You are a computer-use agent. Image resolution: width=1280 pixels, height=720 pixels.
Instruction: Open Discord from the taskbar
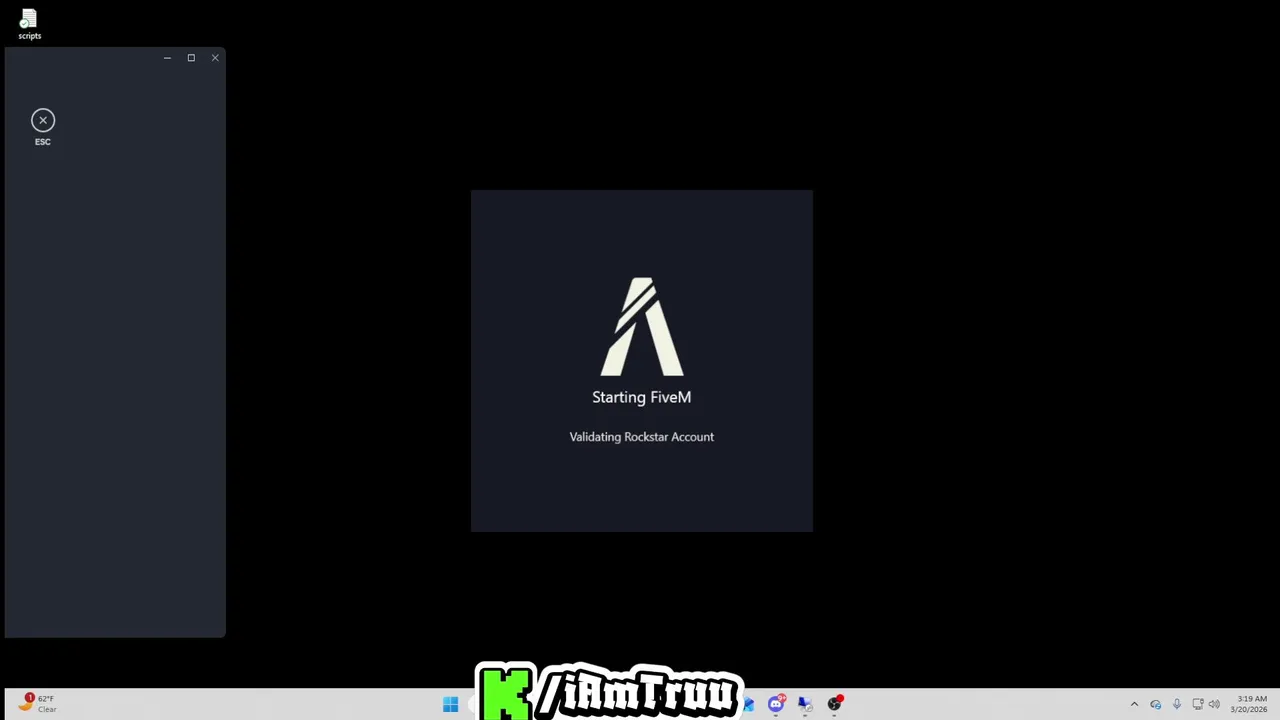(x=776, y=704)
